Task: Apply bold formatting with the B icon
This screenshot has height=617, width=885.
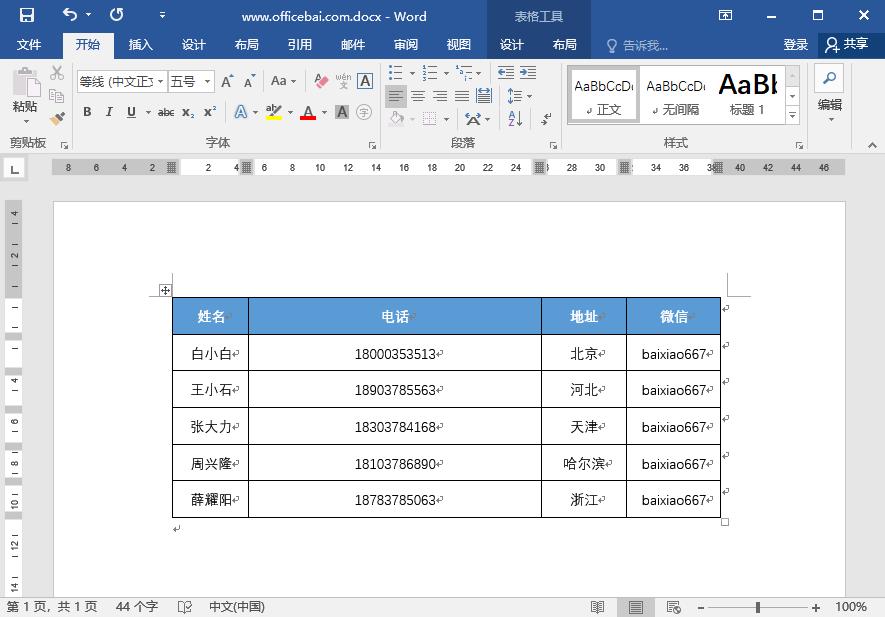Action: click(88, 111)
